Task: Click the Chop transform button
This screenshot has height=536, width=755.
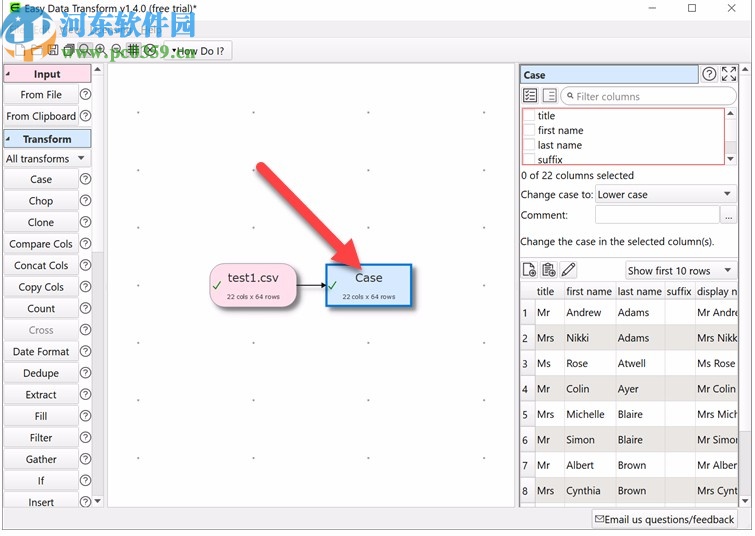Action: tap(41, 200)
